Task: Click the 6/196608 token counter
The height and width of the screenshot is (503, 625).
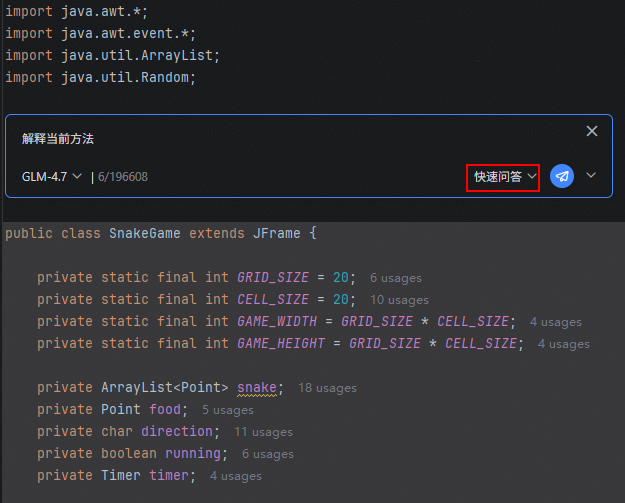Action: click(x=123, y=177)
